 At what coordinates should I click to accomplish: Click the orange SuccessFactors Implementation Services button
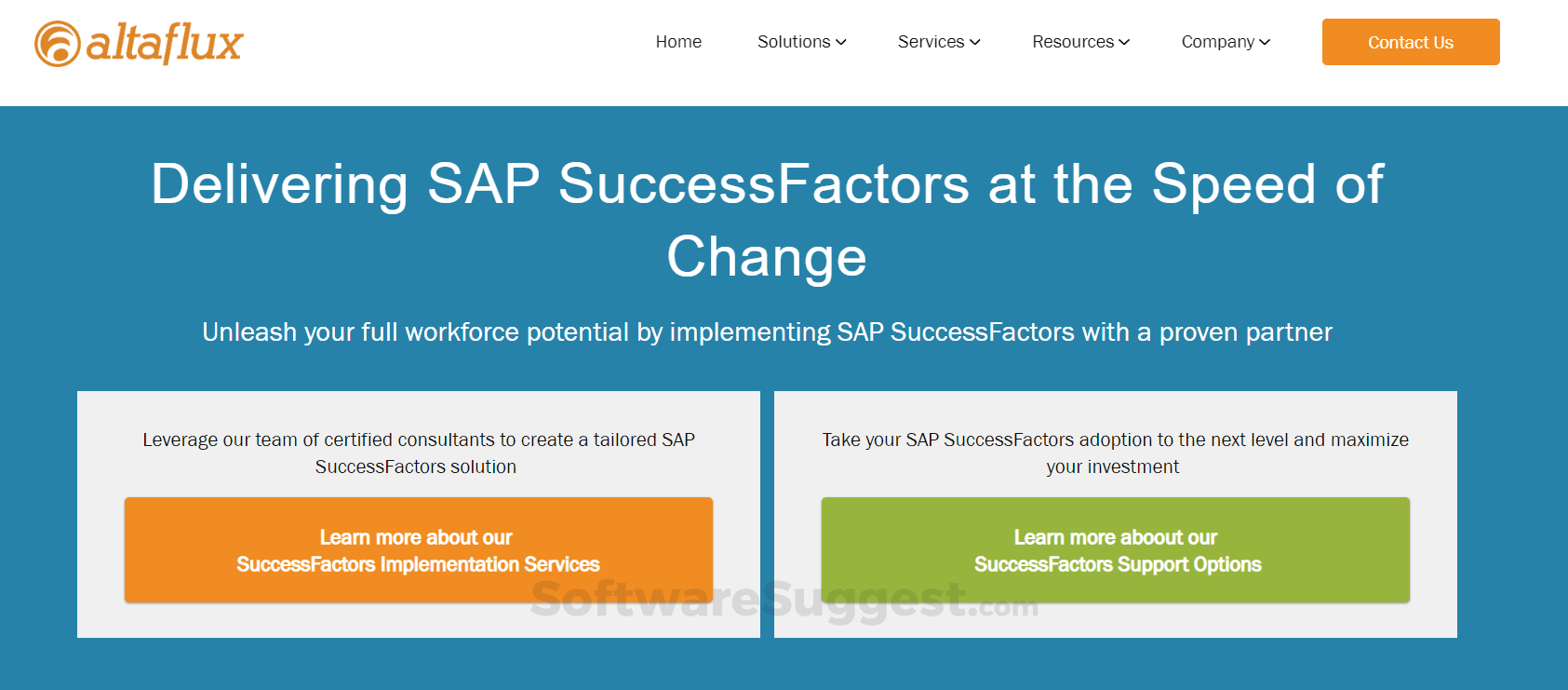click(419, 550)
